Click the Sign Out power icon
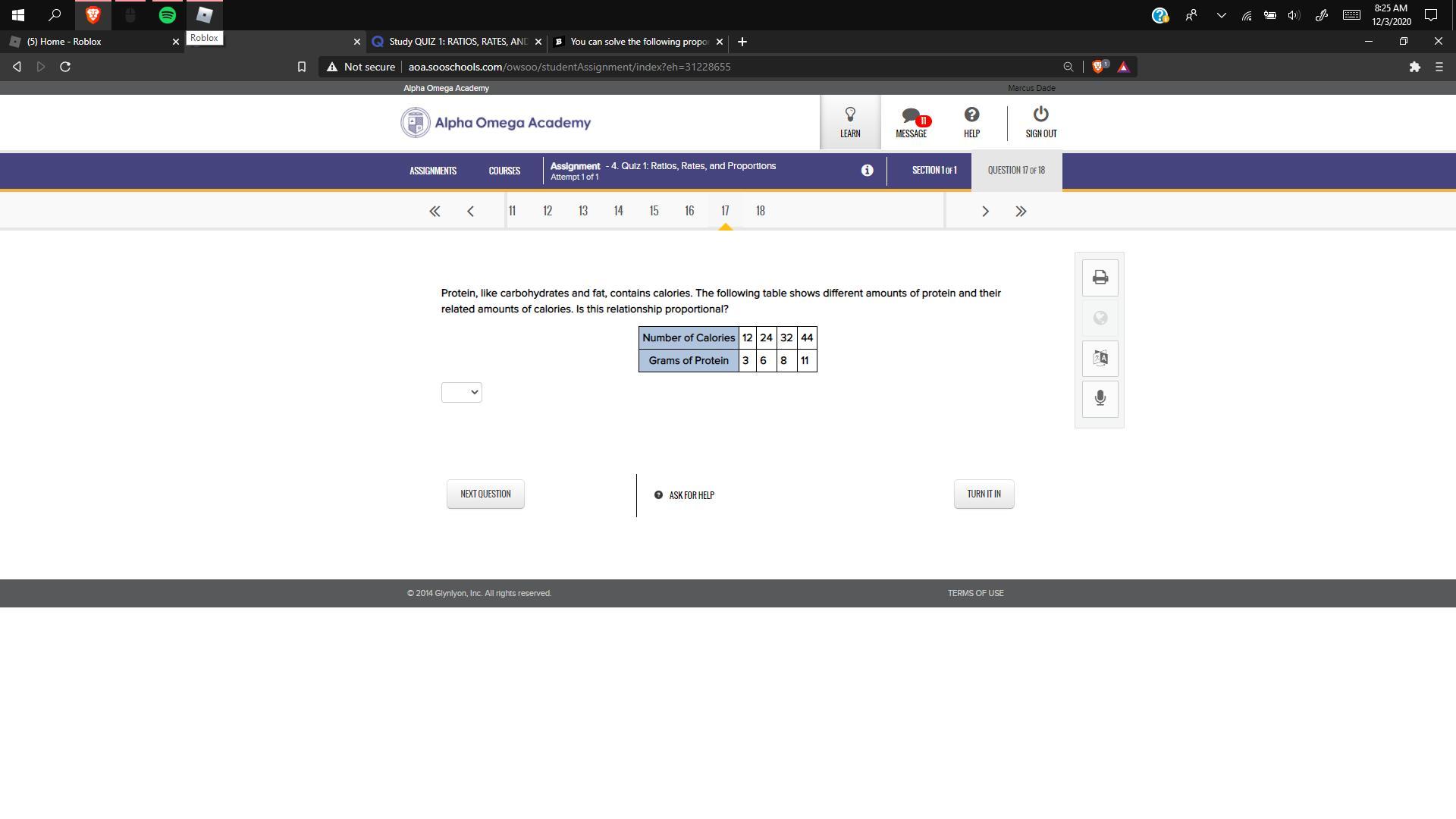 tap(1040, 122)
